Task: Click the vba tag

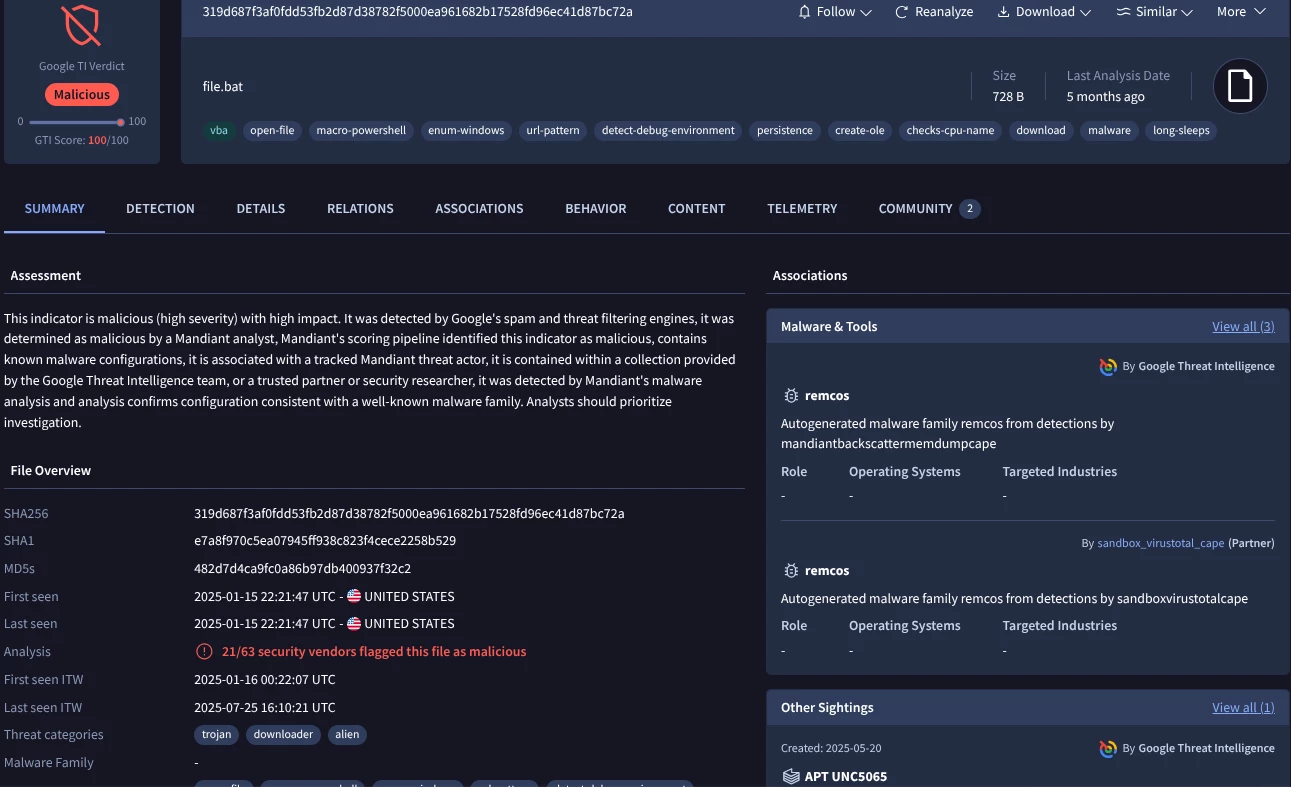Action: coord(218,130)
